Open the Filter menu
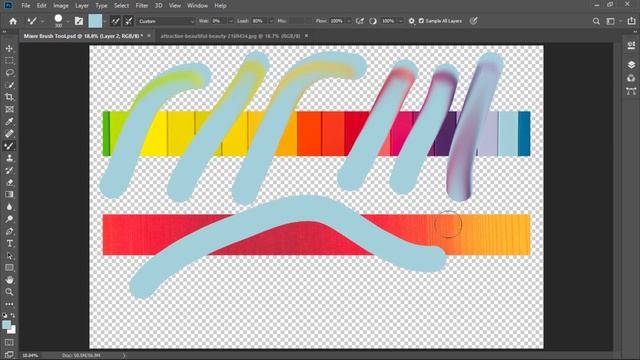This screenshot has height=360, width=640. click(142, 6)
